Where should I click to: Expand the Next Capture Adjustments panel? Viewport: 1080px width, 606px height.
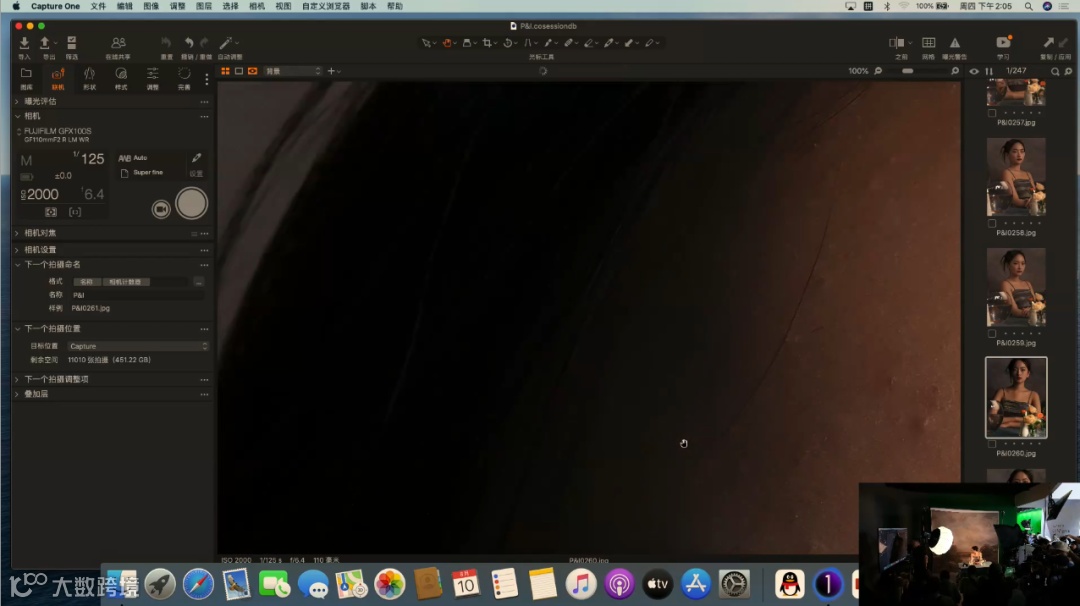point(17,379)
